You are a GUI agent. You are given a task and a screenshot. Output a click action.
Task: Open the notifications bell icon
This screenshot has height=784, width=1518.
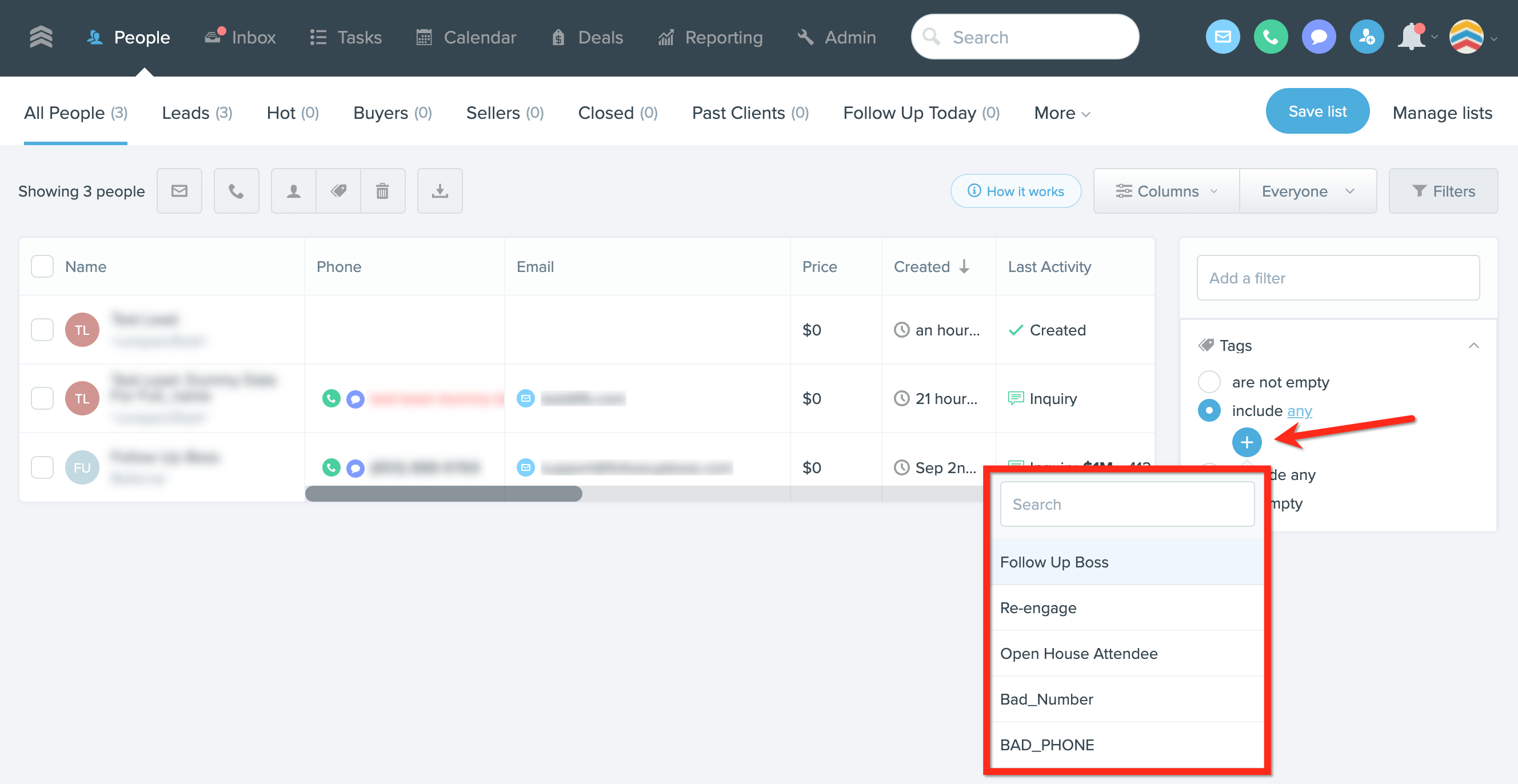[1411, 37]
